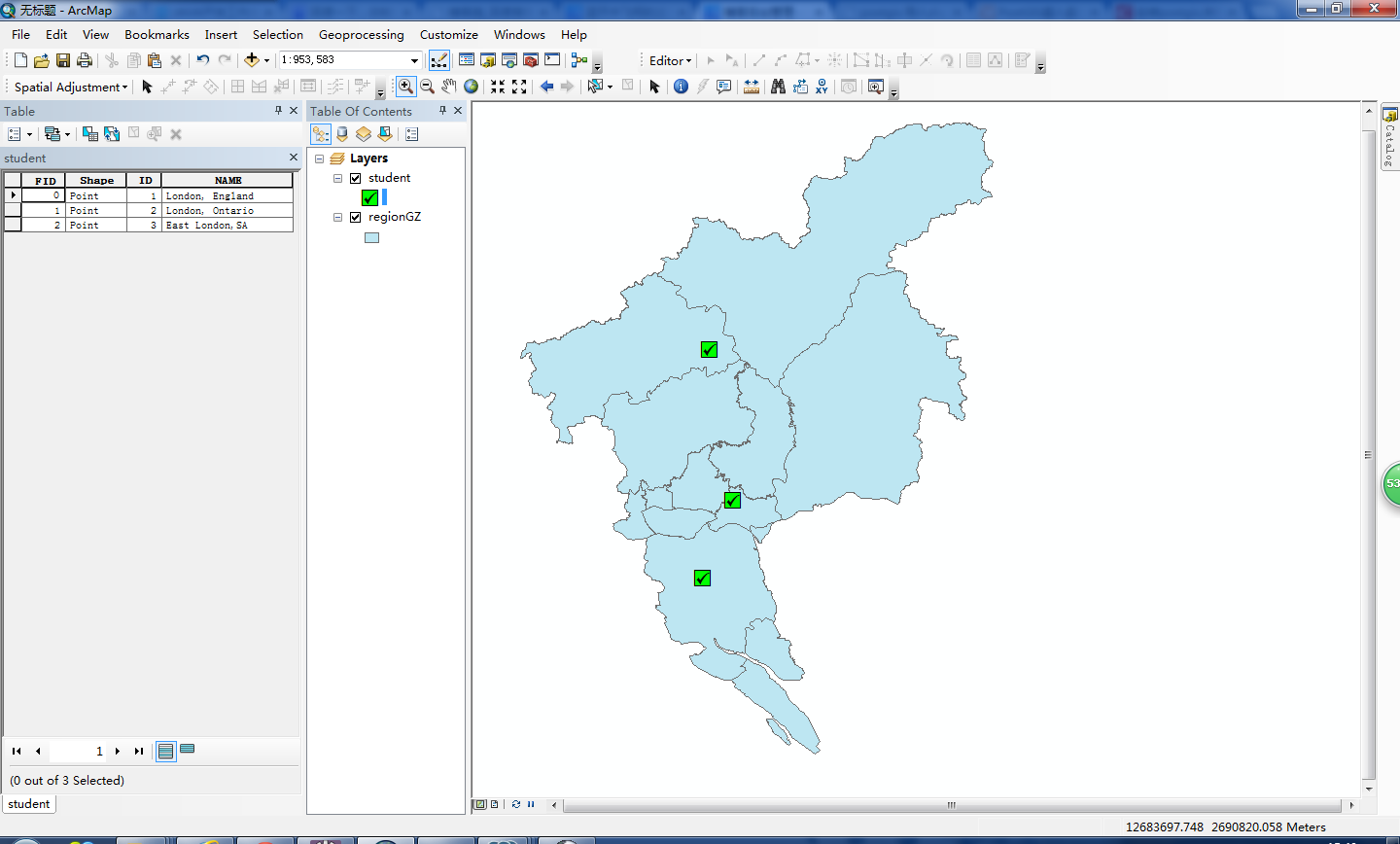The image size is (1400, 844).
Task: Open the Spatial Adjustment dropdown
Action: click(x=71, y=87)
